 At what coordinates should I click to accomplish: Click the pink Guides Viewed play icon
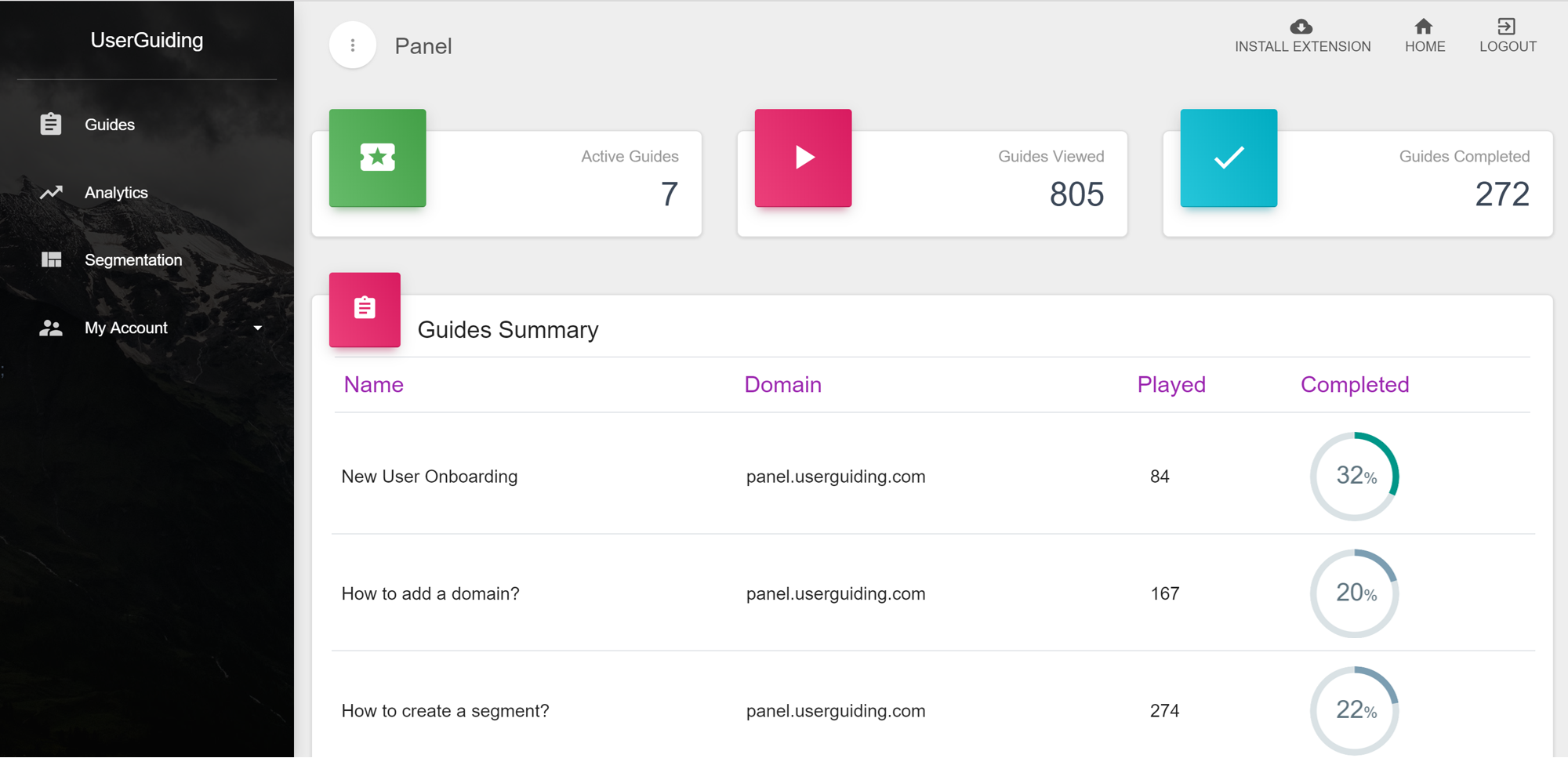click(x=803, y=158)
